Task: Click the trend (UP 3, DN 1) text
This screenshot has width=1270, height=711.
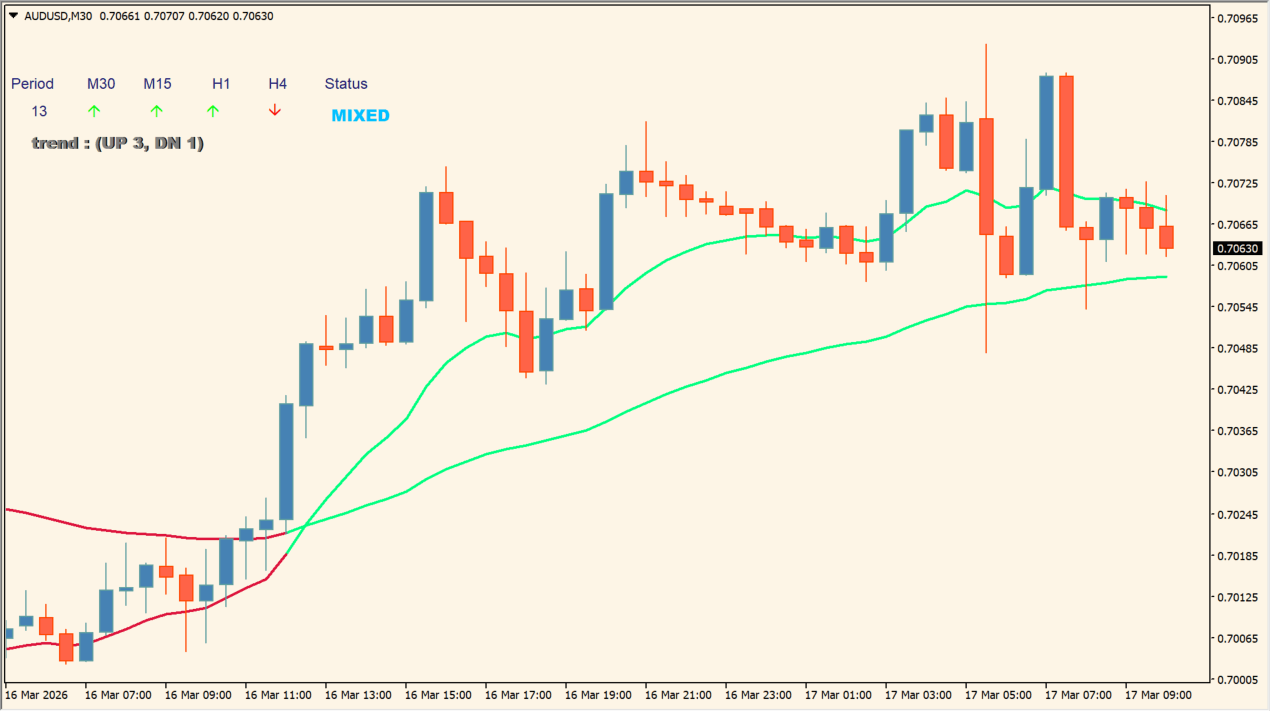Action: [x=117, y=143]
